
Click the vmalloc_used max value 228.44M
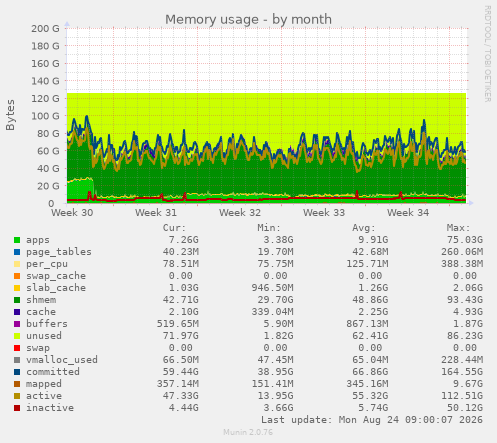[x=462, y=360]
